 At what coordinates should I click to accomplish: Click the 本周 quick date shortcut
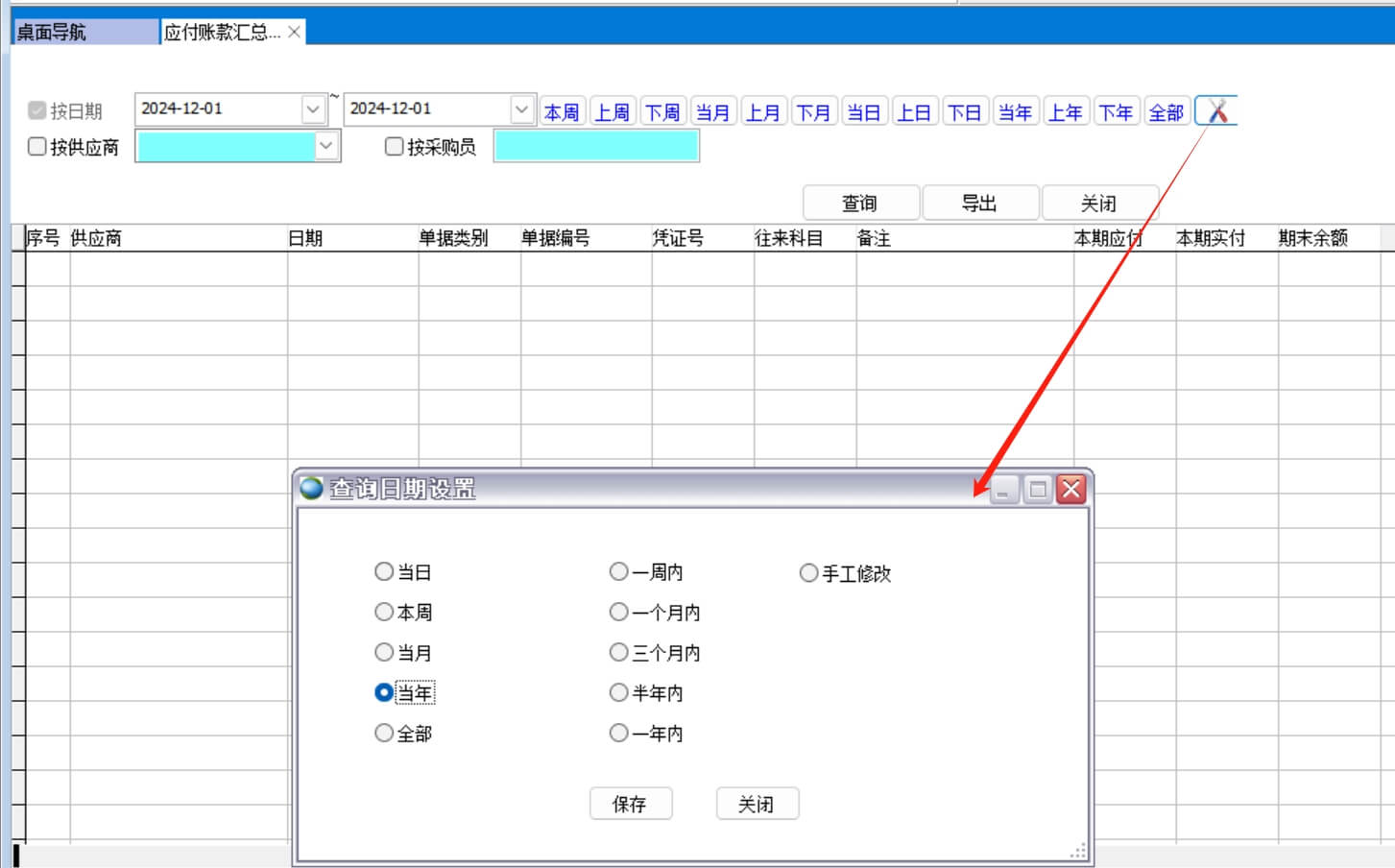tap(562, 112)
